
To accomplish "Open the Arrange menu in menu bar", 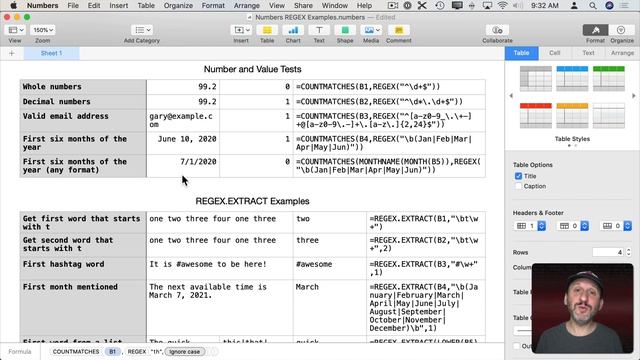I will tap(247, 5).
